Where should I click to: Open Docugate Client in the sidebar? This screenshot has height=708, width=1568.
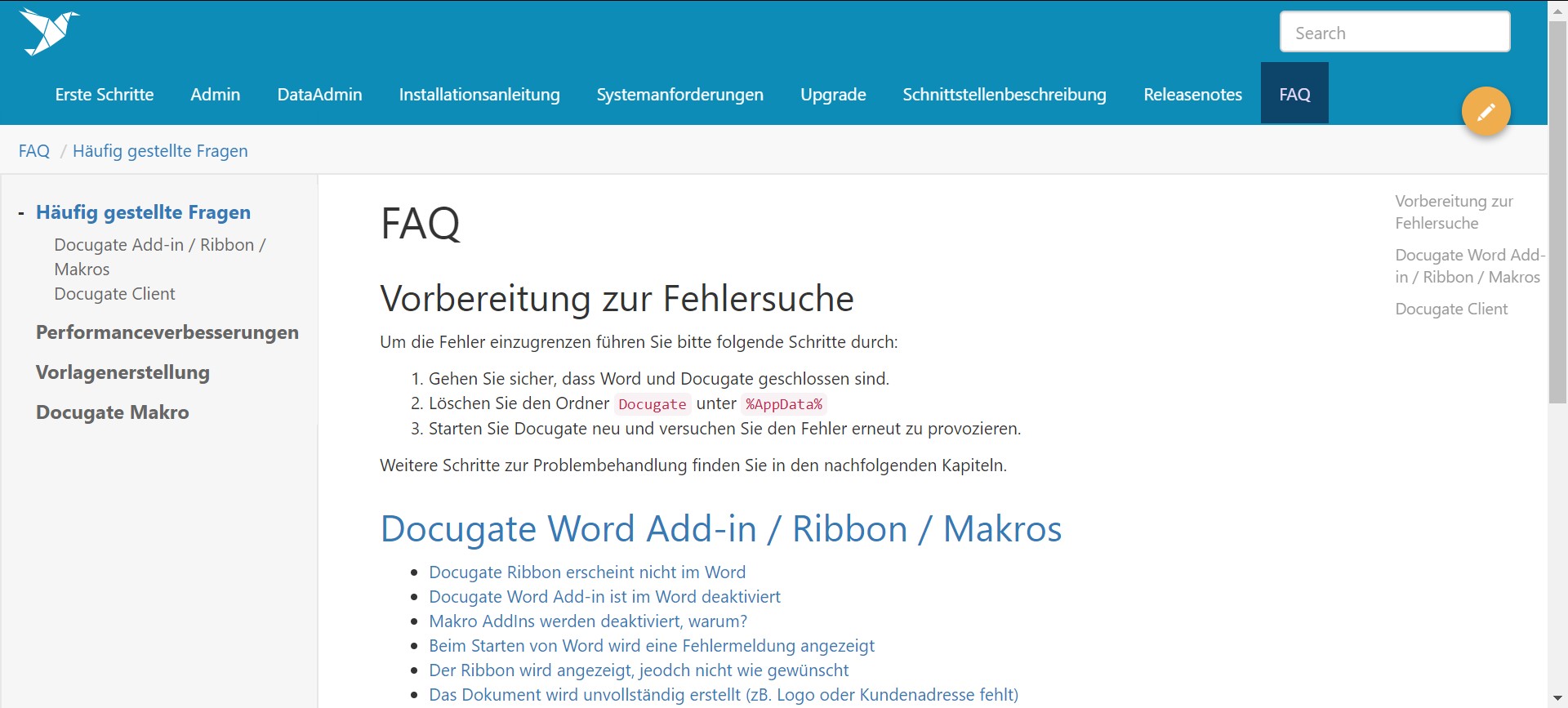point(114,294)
